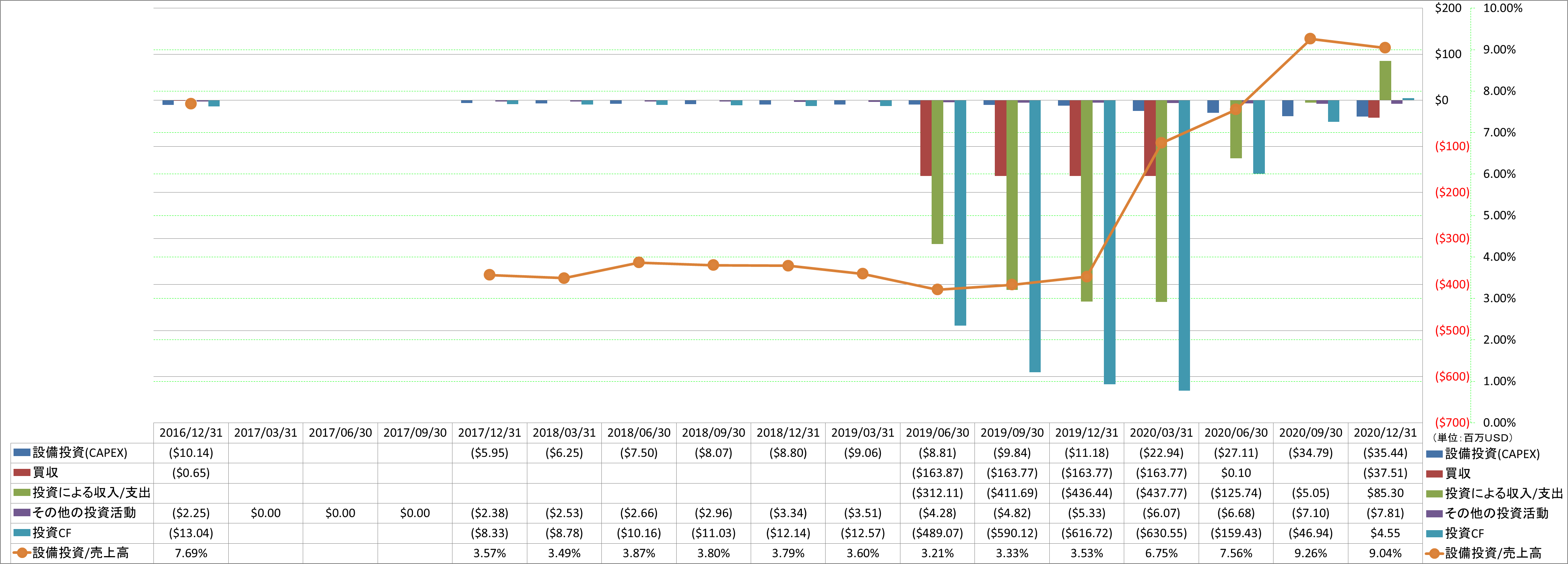Click the purple その他の投資活動 swatch in left table
This screenshot has height=564, width=1568.
point(22,513)
